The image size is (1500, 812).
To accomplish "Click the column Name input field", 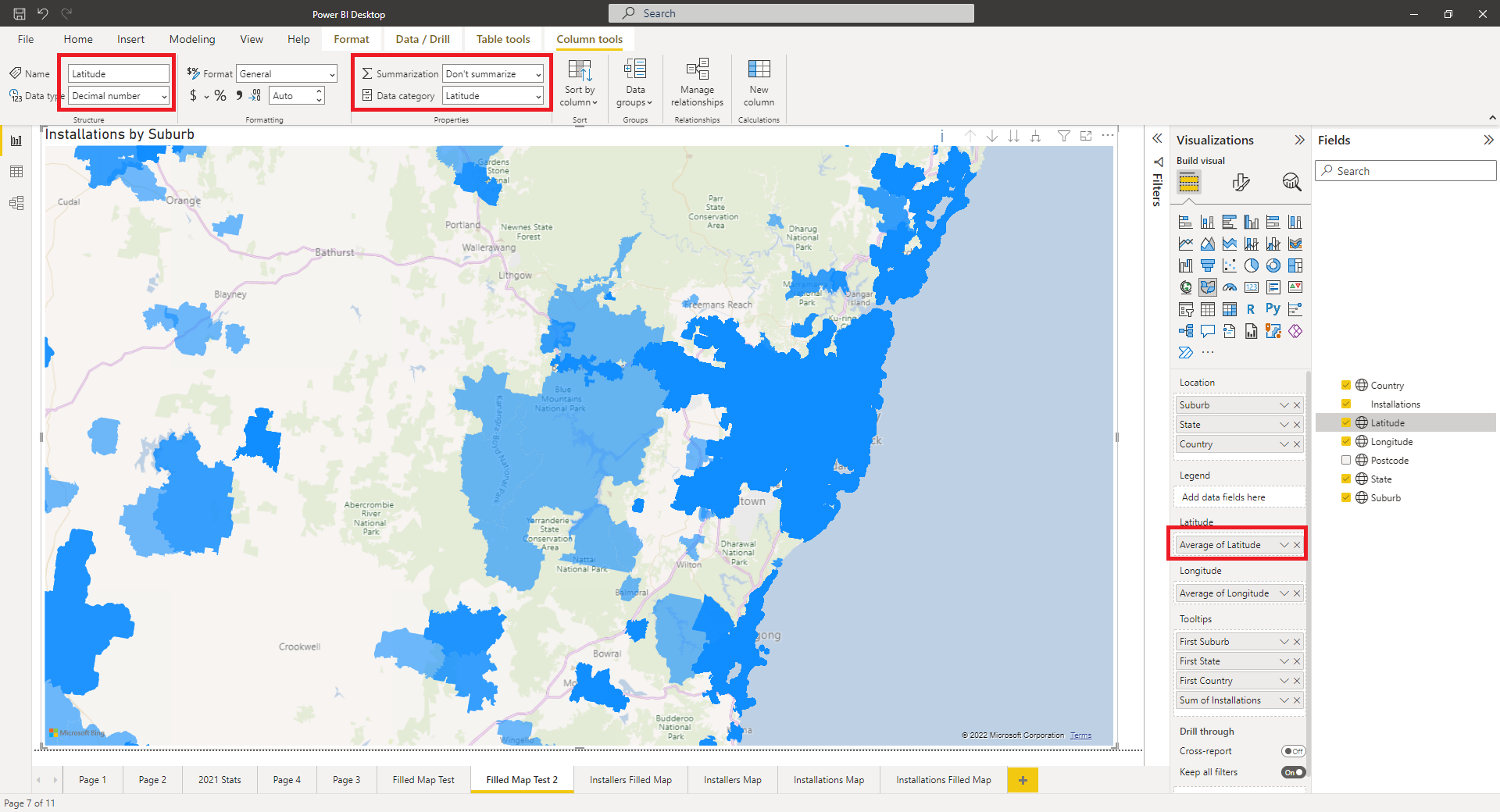I will 119,73.
